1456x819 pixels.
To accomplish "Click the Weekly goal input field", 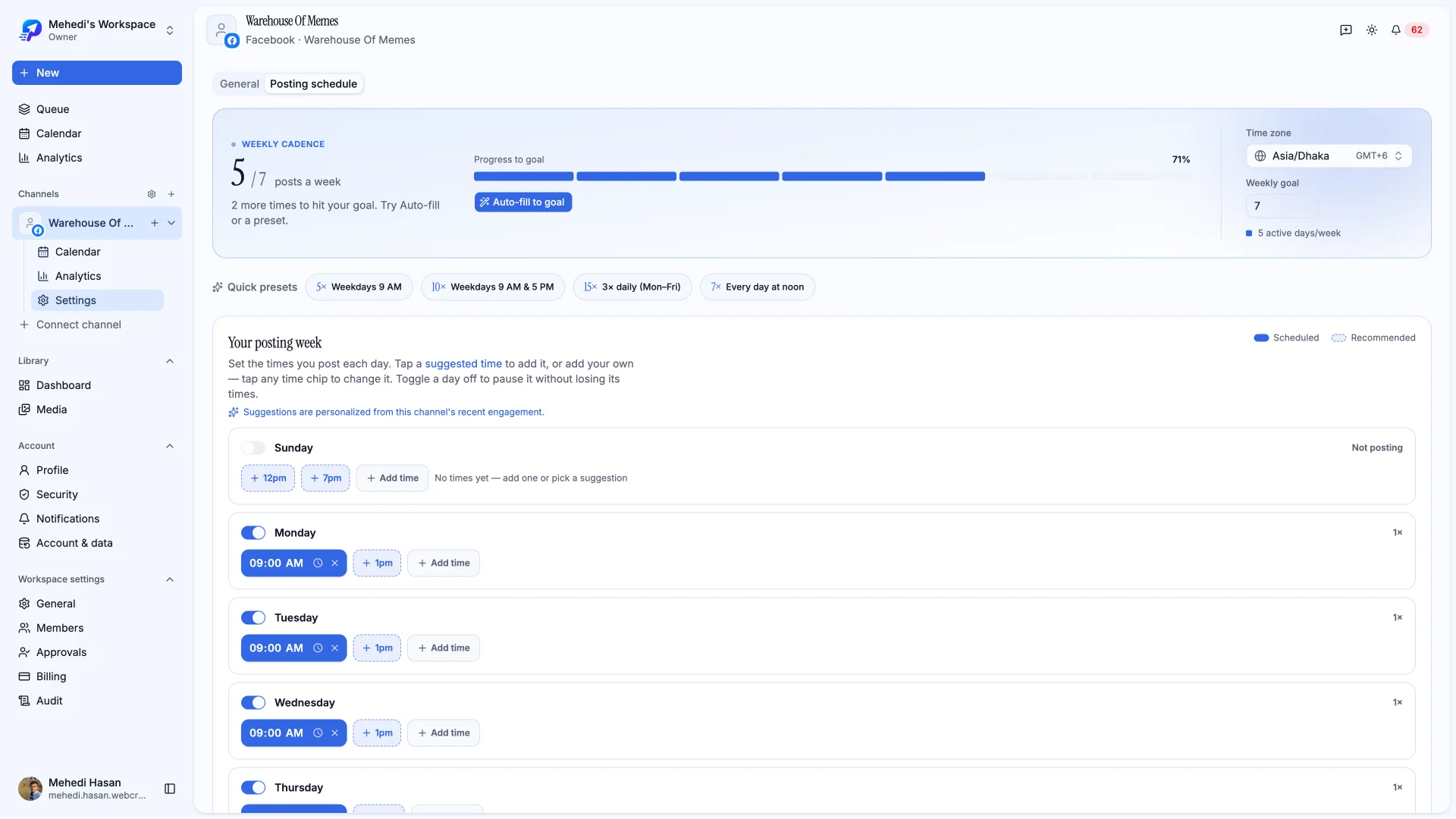I will pos(1282,206).
